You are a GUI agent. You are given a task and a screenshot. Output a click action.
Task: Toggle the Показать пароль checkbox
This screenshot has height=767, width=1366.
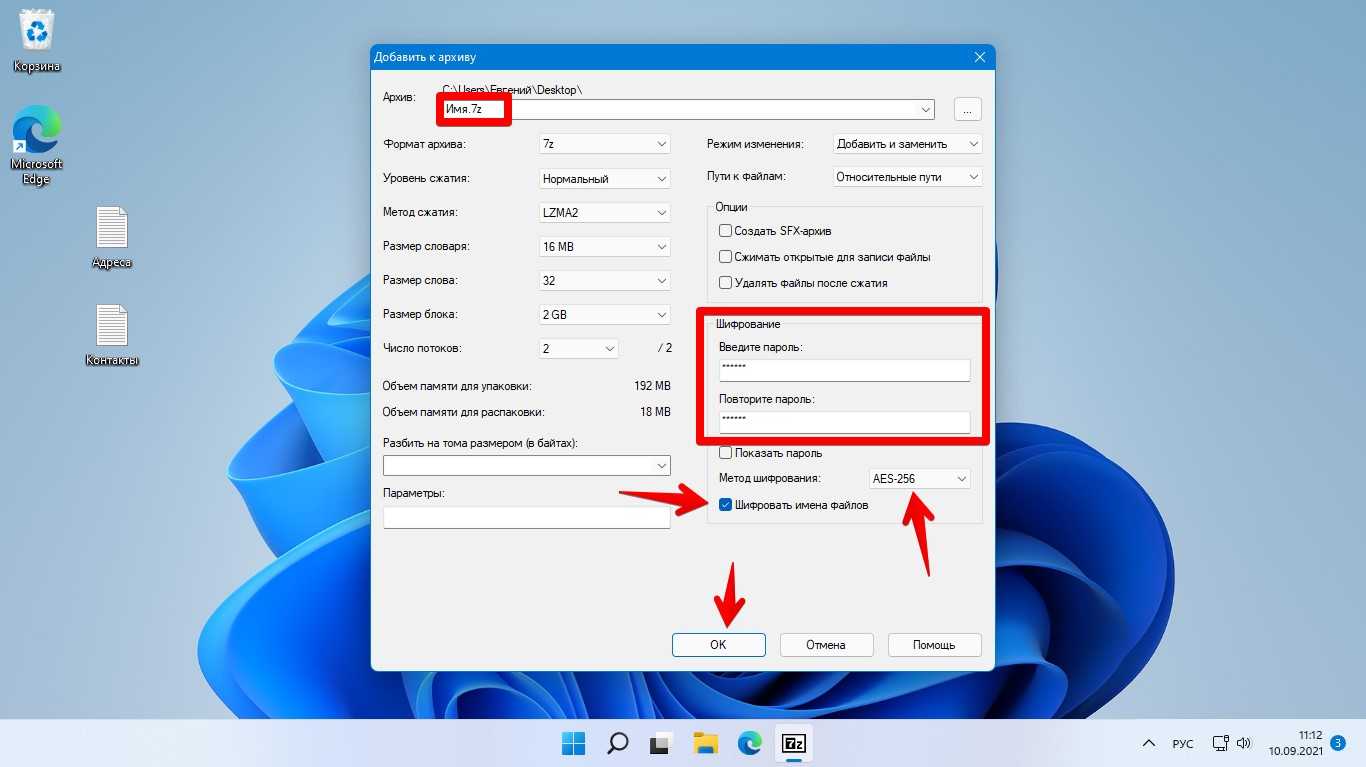coord(726,453)
